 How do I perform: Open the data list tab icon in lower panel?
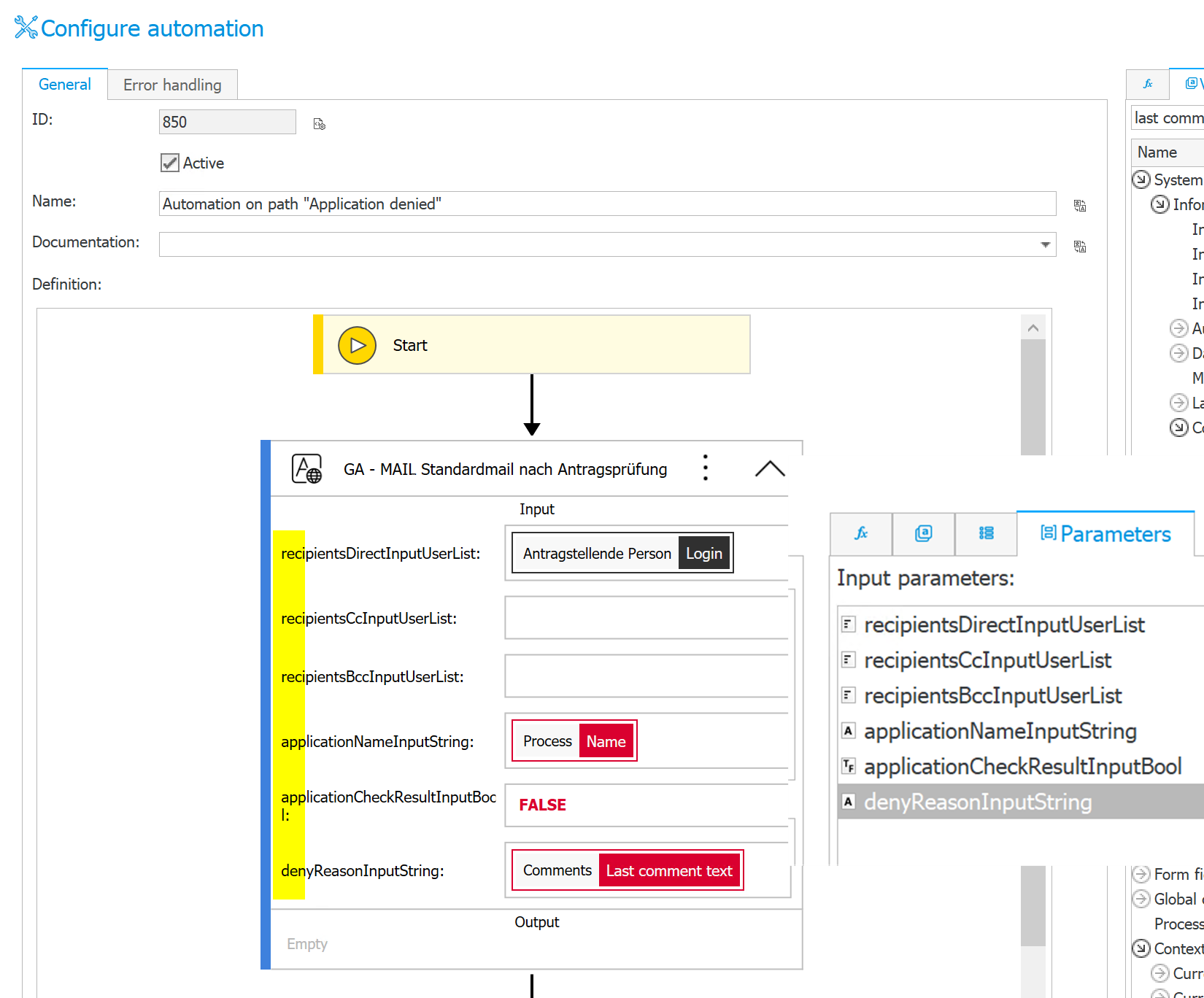[986, 533]
